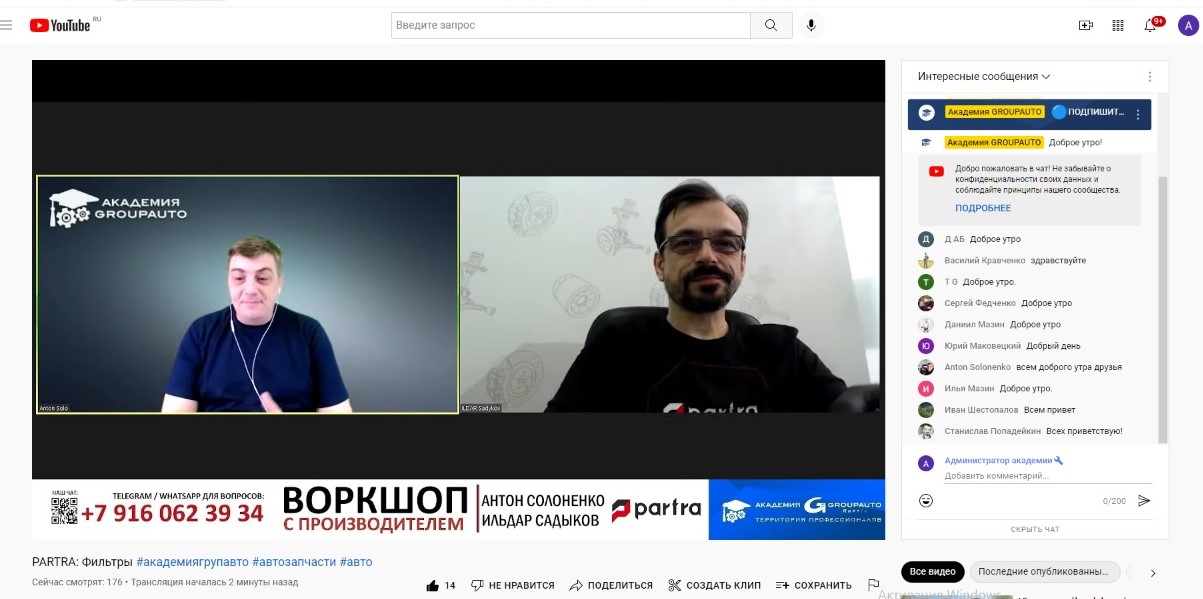The image size is (1203, 599).
Task: Click Сергей Федченко avatar in chat
Action: pyautogui.click(x=926, y=303)
